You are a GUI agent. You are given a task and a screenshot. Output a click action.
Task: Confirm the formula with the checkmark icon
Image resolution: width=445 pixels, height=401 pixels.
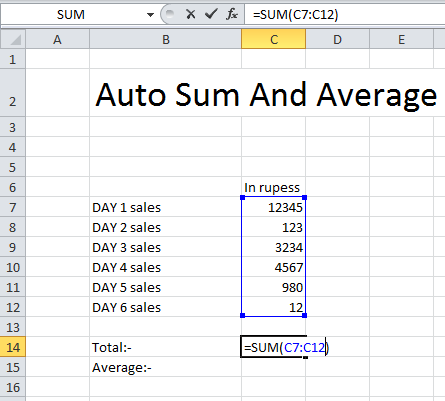coord(211,14)
